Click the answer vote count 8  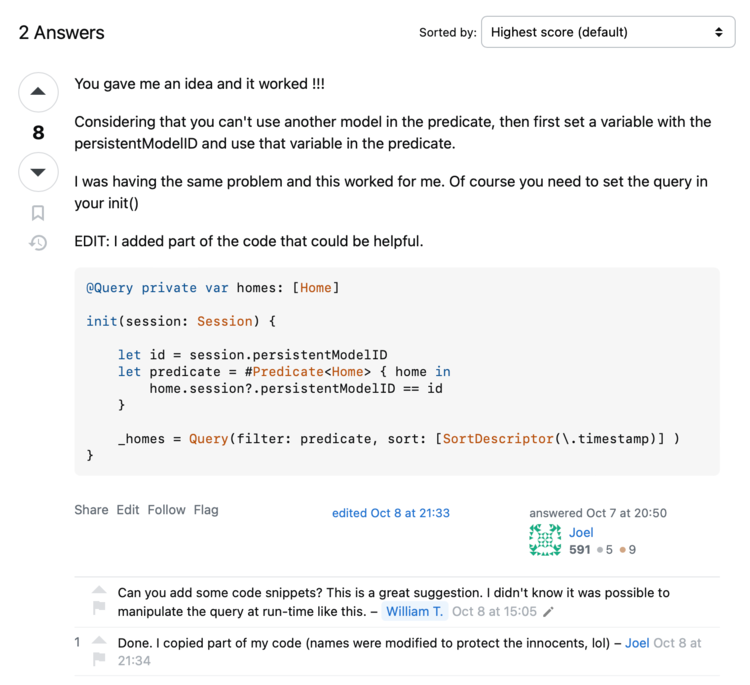pyautogui.click(x=38, y=133)
